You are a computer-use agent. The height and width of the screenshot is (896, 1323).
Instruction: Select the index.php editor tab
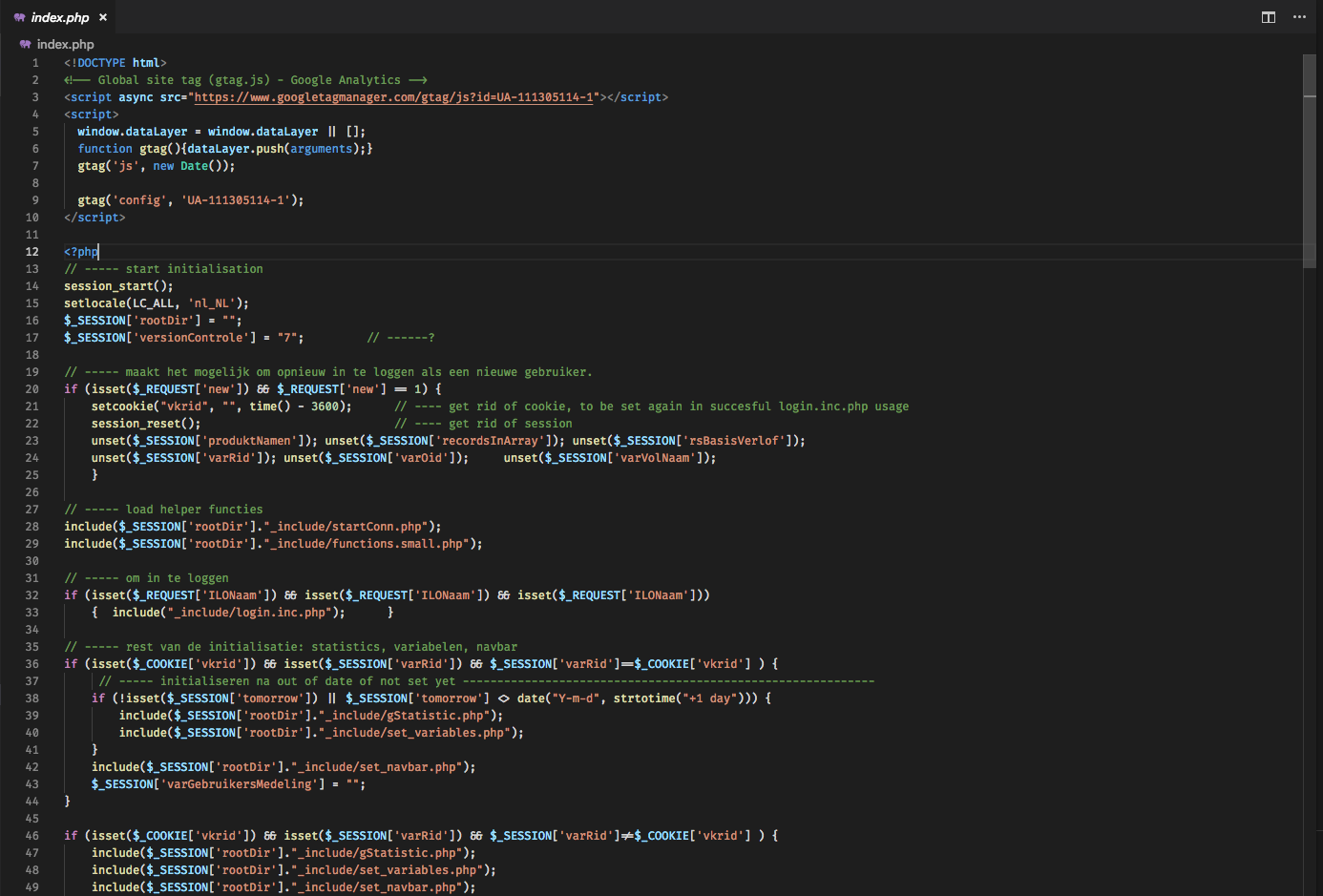[59, 17]
